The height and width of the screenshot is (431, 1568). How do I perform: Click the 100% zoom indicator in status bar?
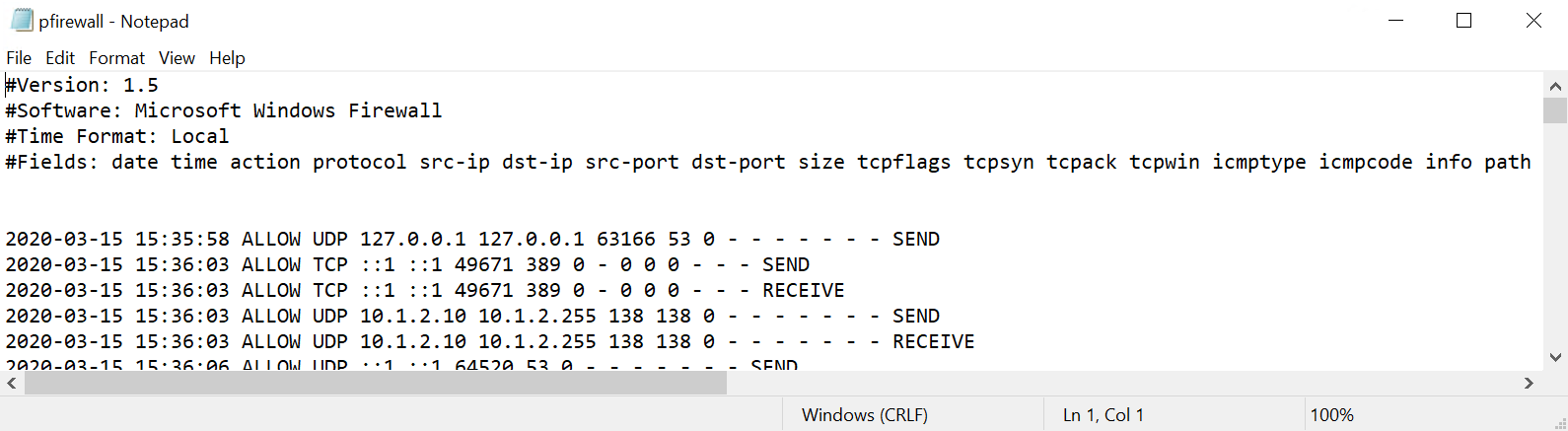[1331, 415]
